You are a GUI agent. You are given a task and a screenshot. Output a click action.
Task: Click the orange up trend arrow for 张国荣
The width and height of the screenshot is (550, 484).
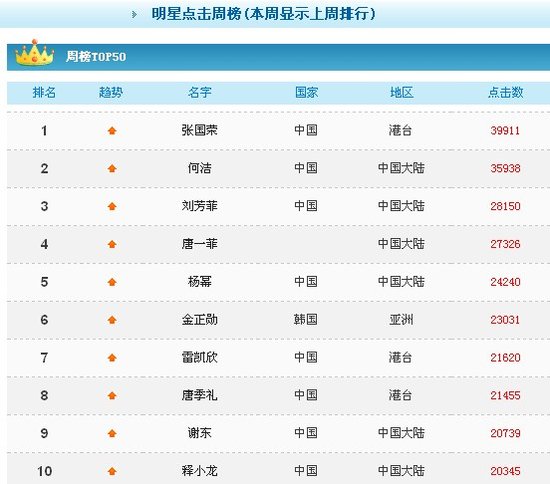(112, 131)
